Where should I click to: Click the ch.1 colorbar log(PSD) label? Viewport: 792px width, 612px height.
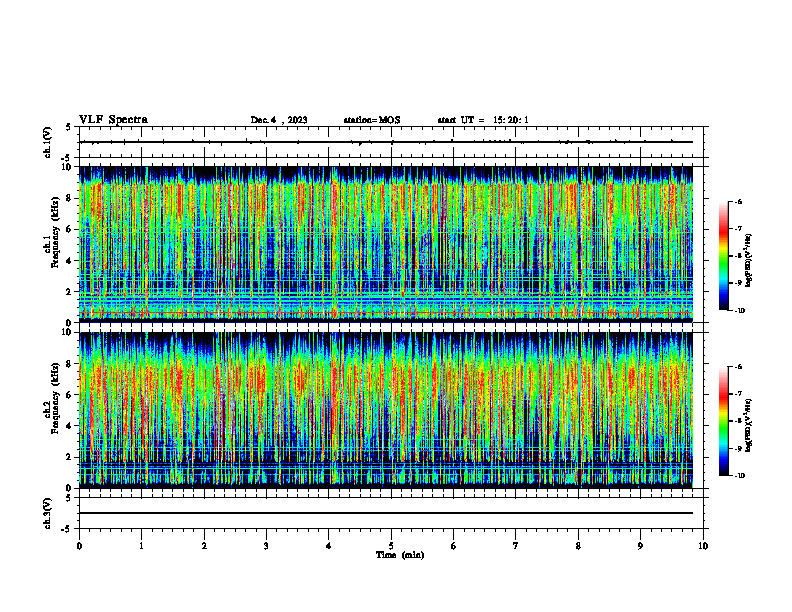tap(749, 260)
